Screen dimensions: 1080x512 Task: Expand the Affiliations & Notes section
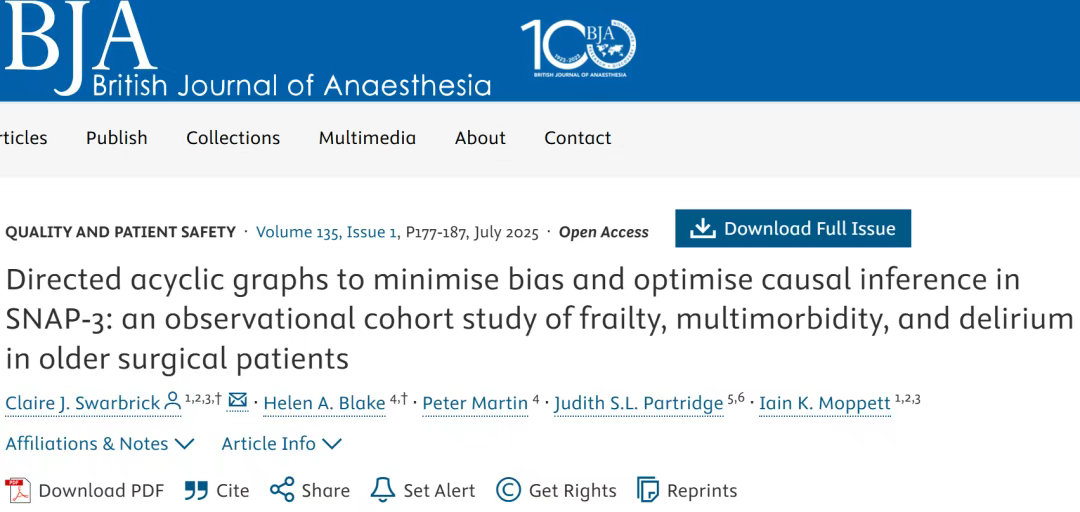coord(100,444)
